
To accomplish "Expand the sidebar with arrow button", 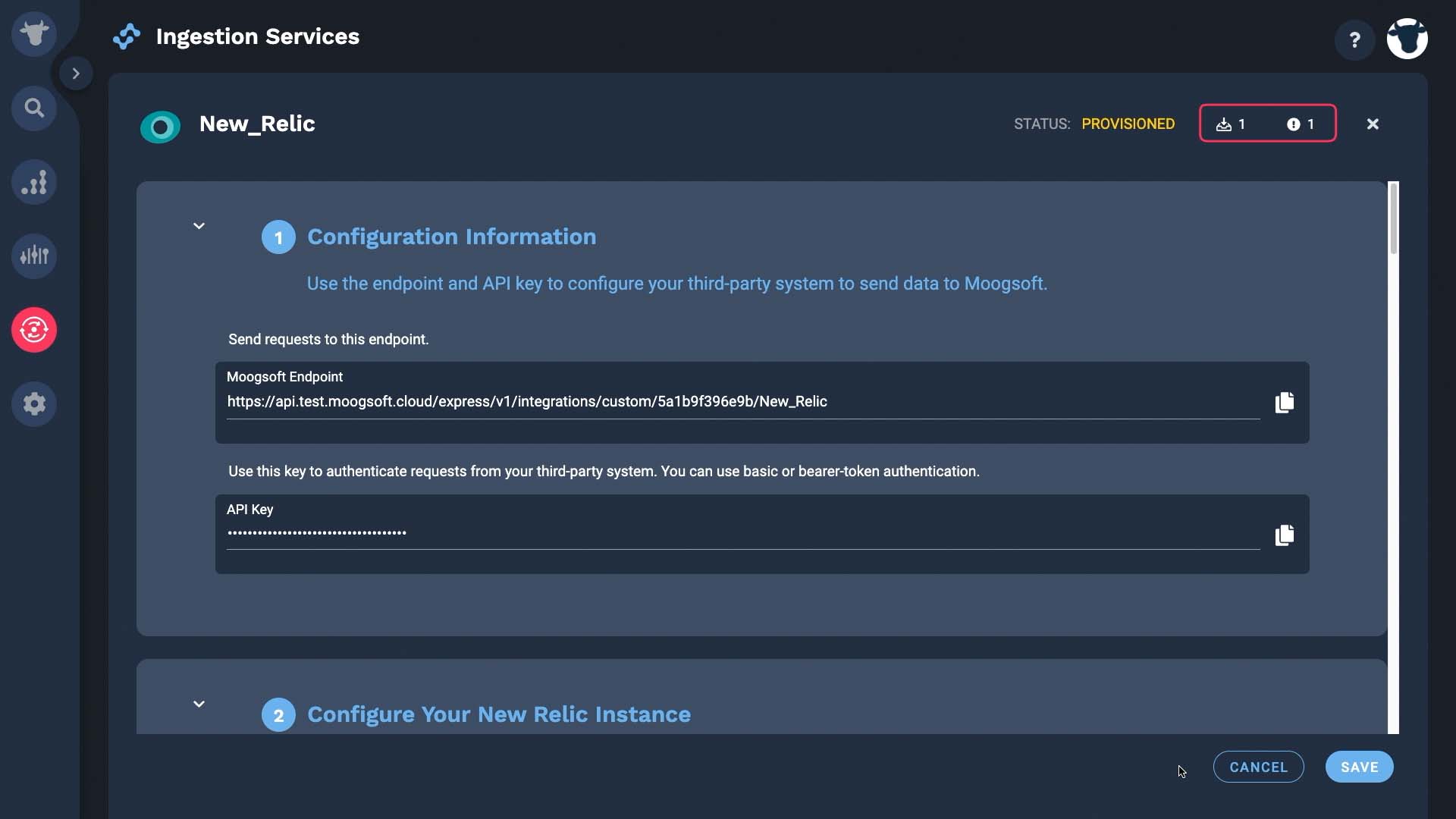I will (76, 74).
